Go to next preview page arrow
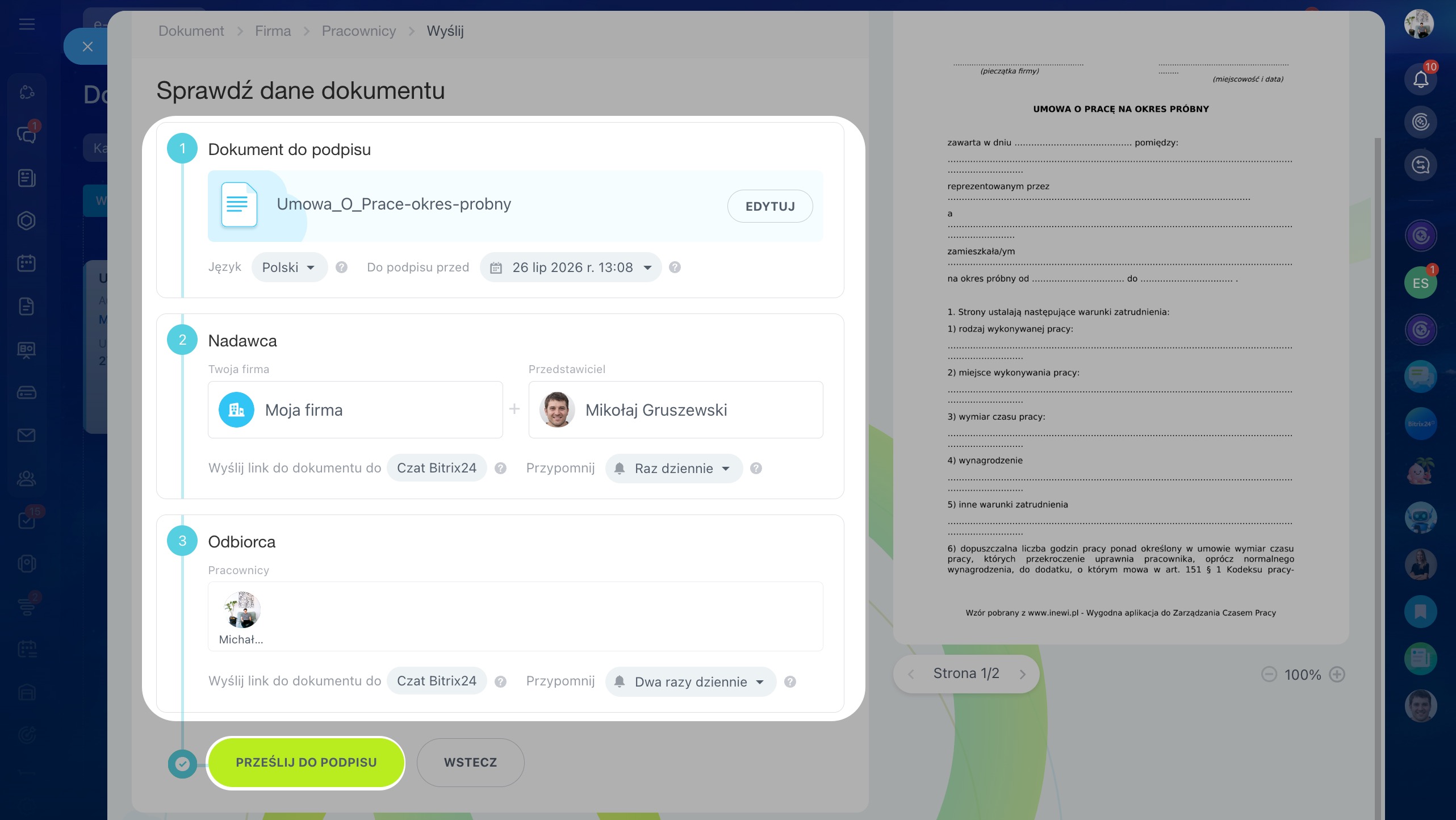1456x820 pixels. pos(1022,674)
